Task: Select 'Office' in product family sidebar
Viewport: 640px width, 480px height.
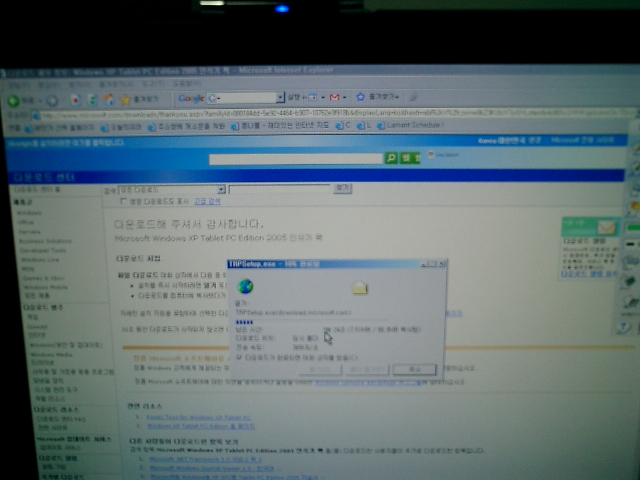Action: (25, 222)
